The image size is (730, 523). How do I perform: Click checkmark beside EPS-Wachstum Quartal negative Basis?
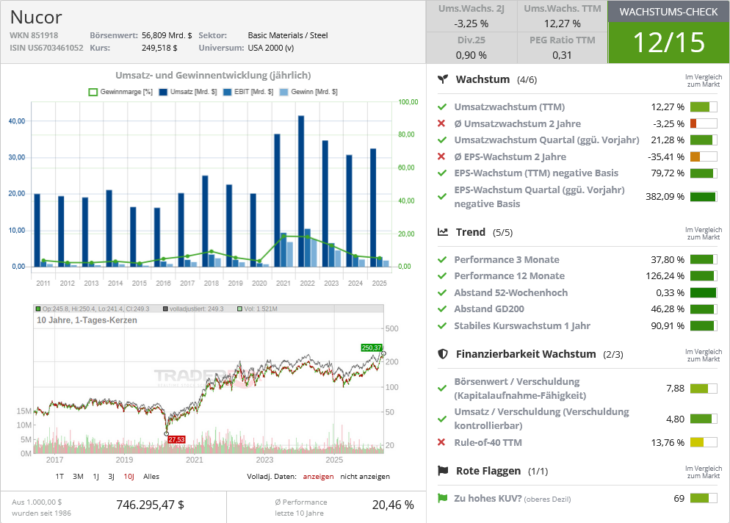click(442, 197)
